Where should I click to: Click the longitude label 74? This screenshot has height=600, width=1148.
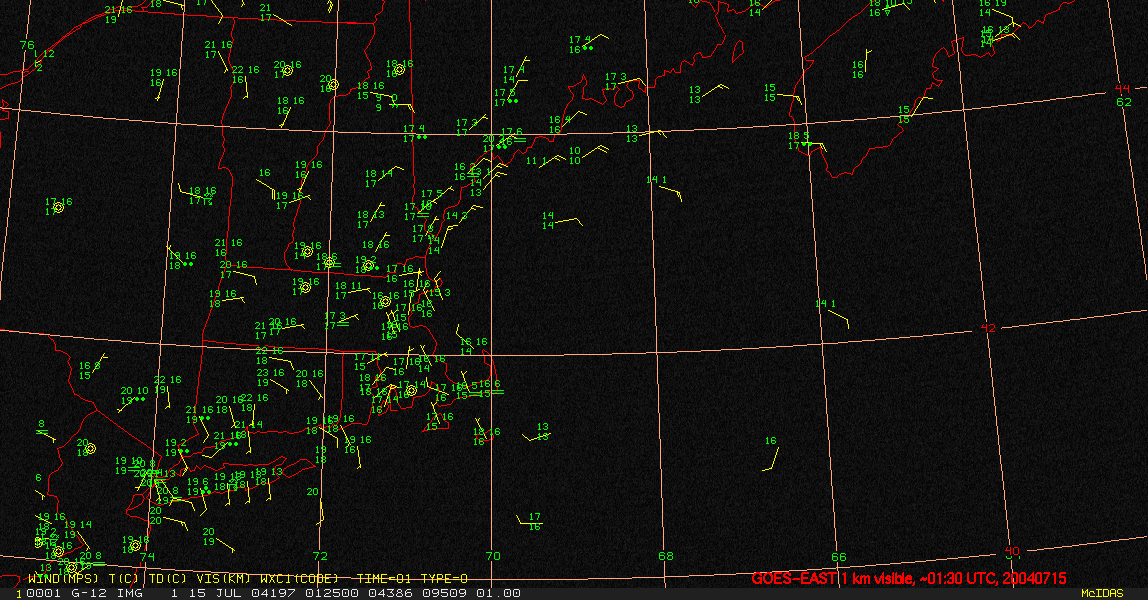(147, 557)
